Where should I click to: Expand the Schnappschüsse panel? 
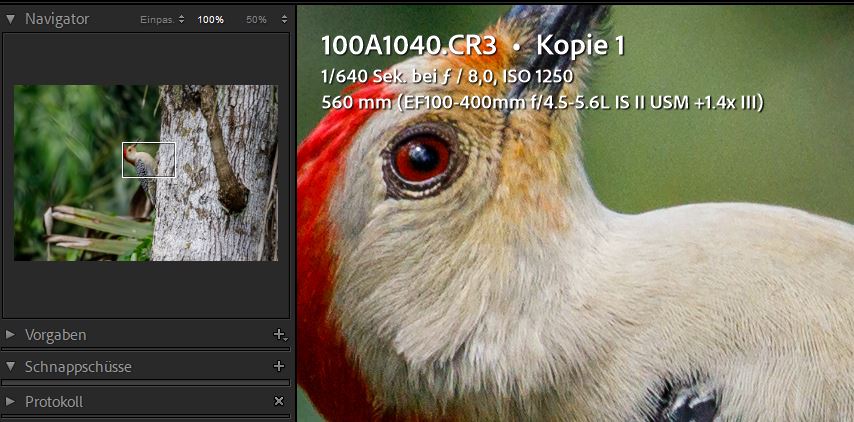pos(10,366)
